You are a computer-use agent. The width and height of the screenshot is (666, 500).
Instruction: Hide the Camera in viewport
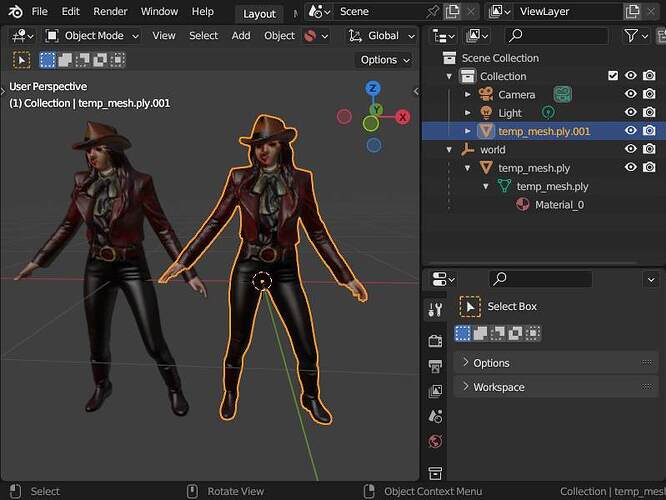pyautogui.click(x=631, y=93)
